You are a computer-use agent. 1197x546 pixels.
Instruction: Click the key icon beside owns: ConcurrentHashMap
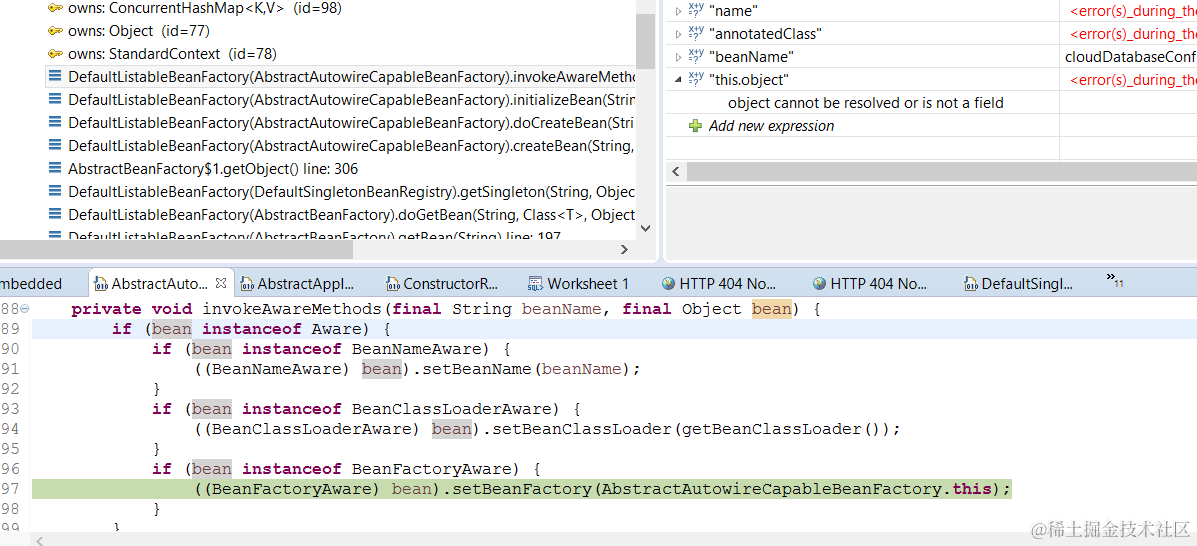pyautogui.click(x=54, y=8)
